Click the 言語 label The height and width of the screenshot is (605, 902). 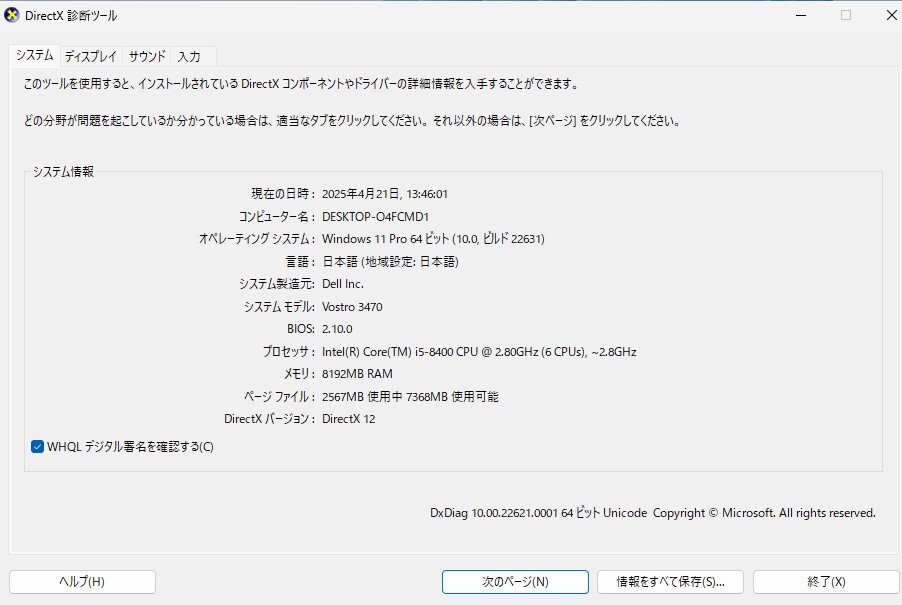pos(300,262)
